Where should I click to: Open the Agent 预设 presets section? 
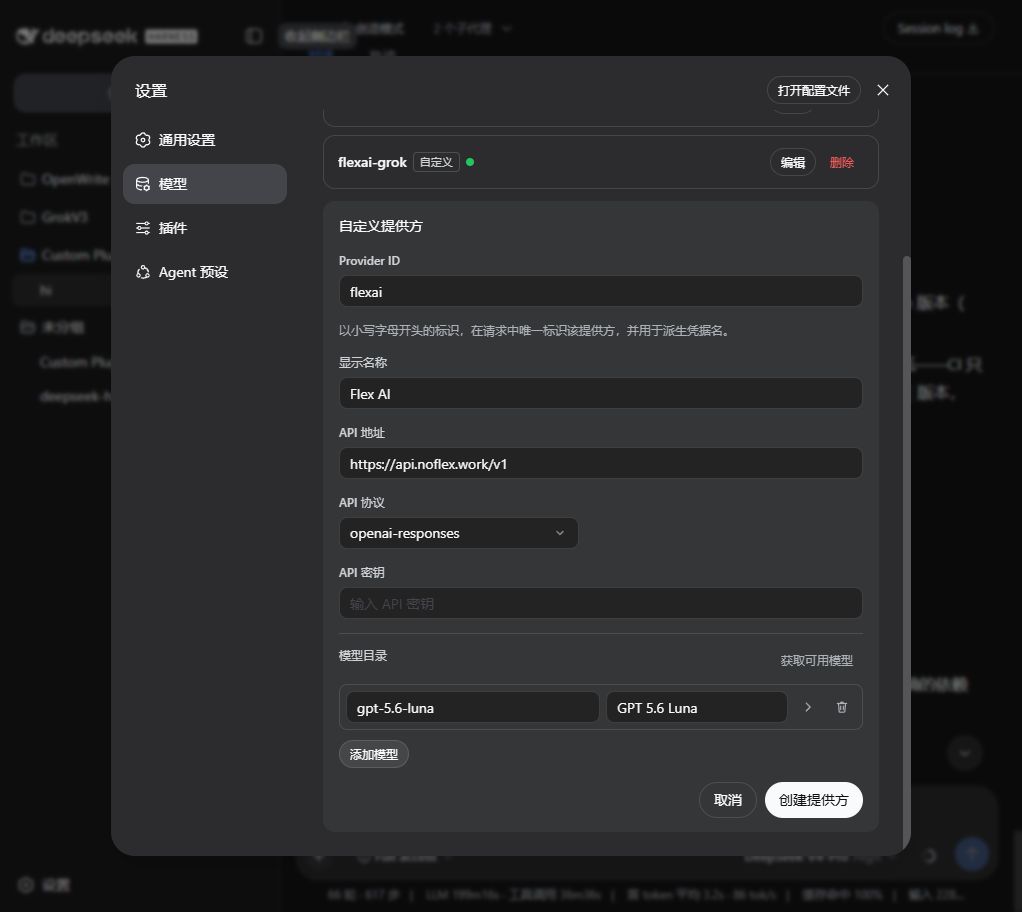coord(205,272)
